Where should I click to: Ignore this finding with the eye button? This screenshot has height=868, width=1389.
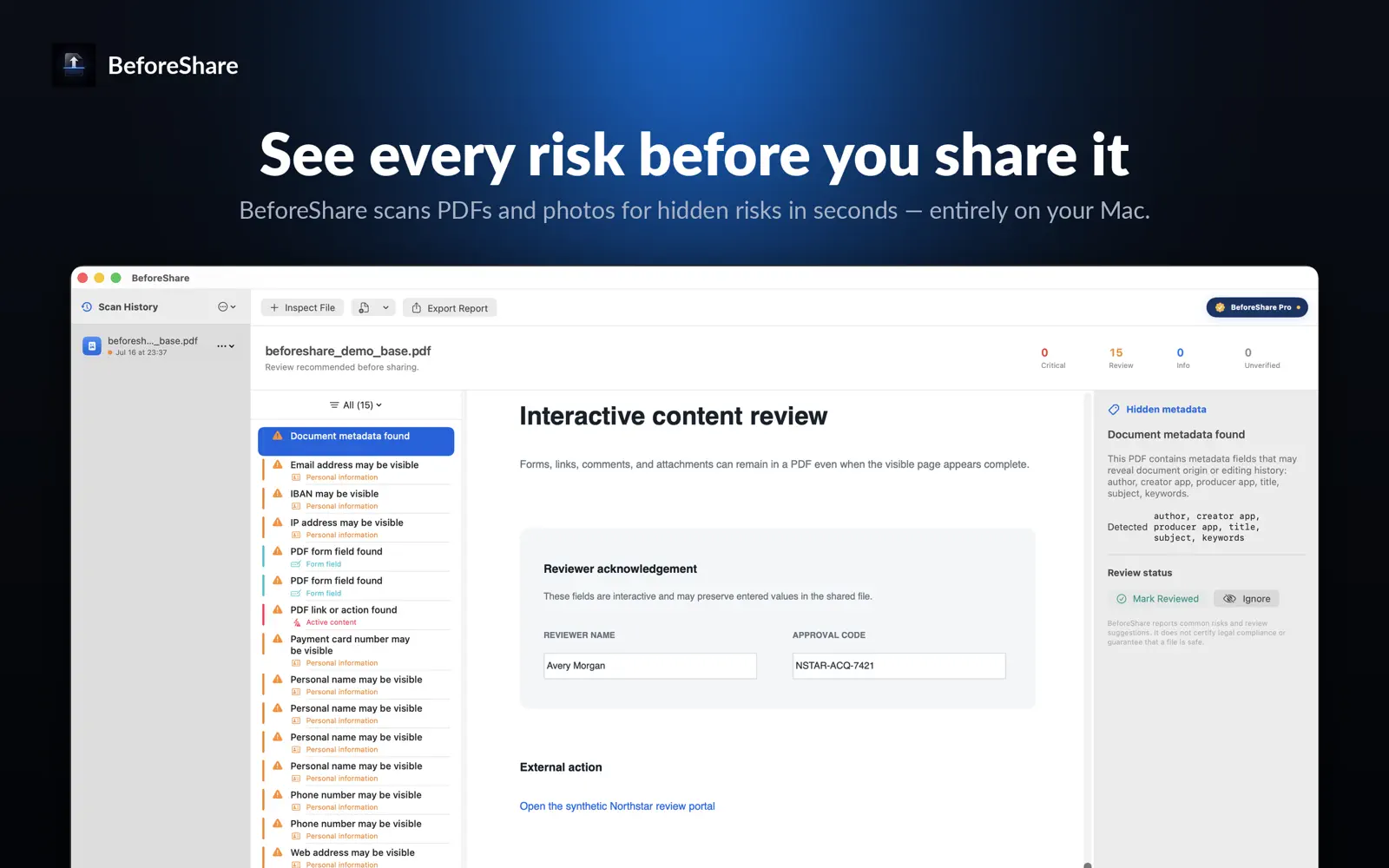point(1247,599)
